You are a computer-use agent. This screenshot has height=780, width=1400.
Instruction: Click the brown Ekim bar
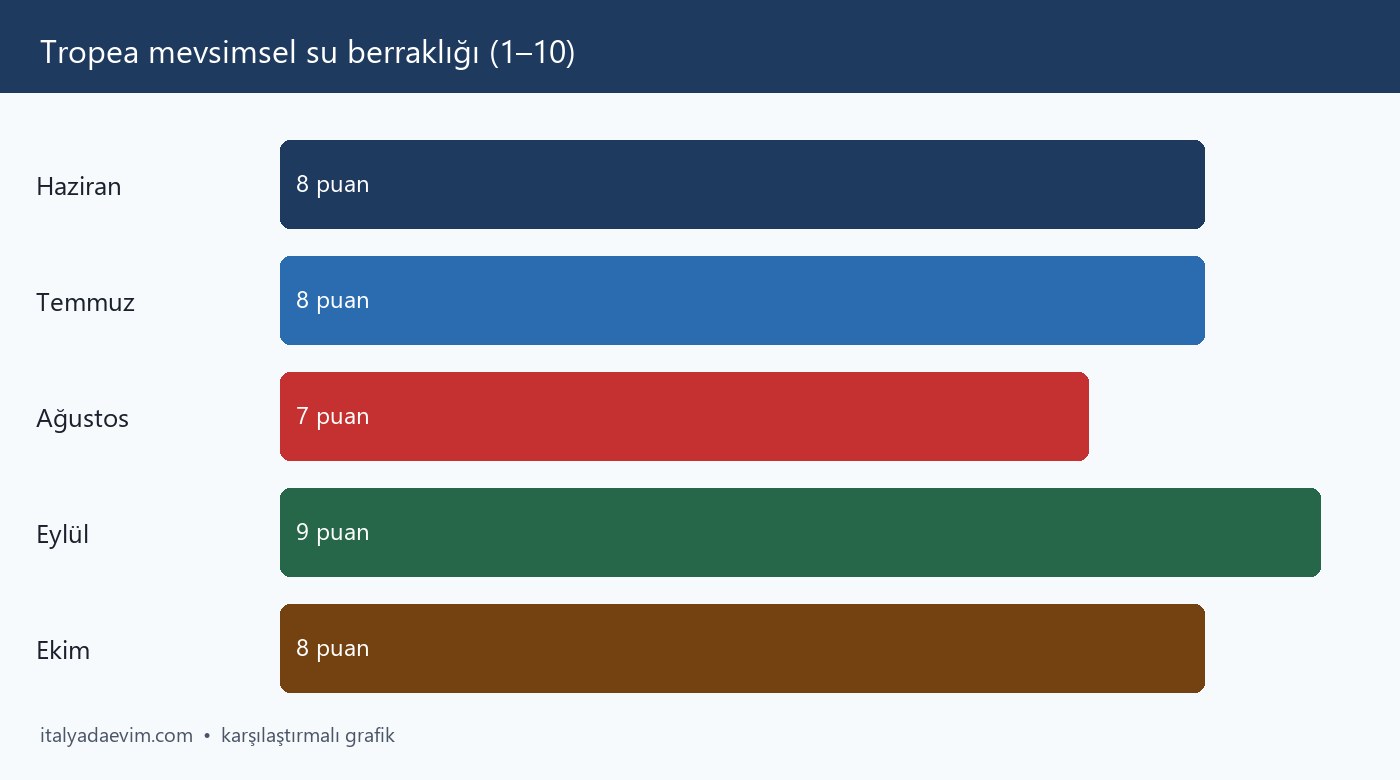pyautogui.click(x=742, y=649)
